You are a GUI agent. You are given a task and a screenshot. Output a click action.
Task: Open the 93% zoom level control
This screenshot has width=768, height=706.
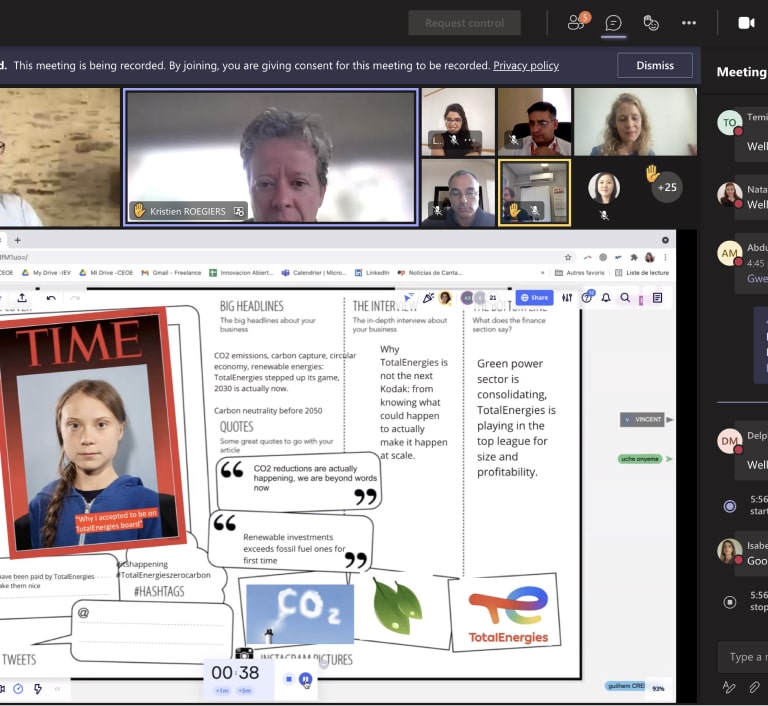tap(658, 688)
